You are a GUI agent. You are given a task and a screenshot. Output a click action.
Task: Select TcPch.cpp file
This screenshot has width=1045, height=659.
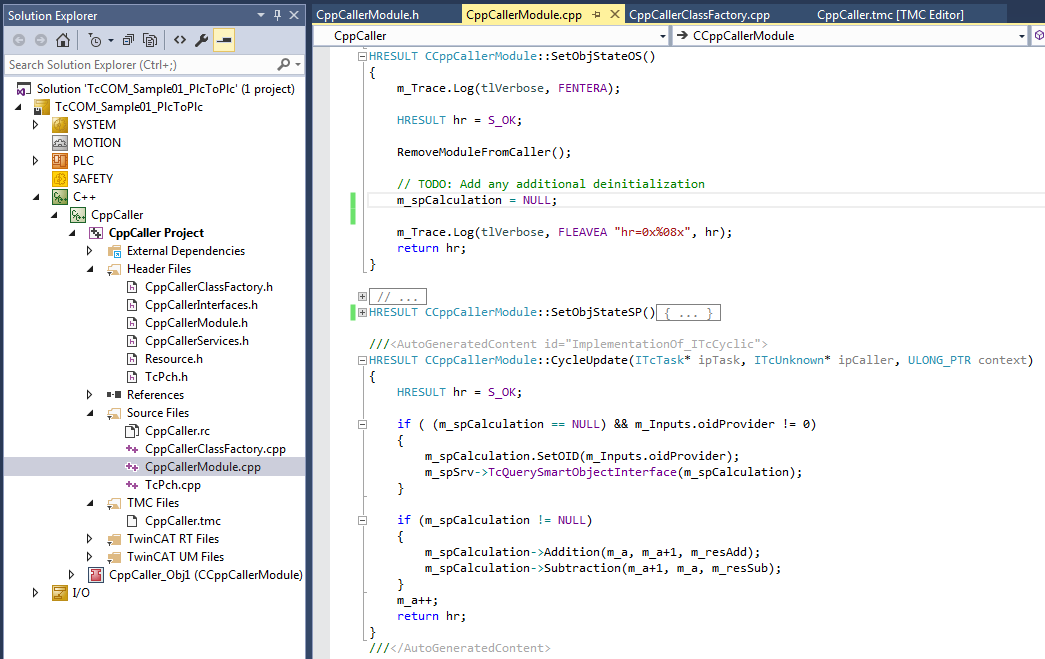pos(173,484)
